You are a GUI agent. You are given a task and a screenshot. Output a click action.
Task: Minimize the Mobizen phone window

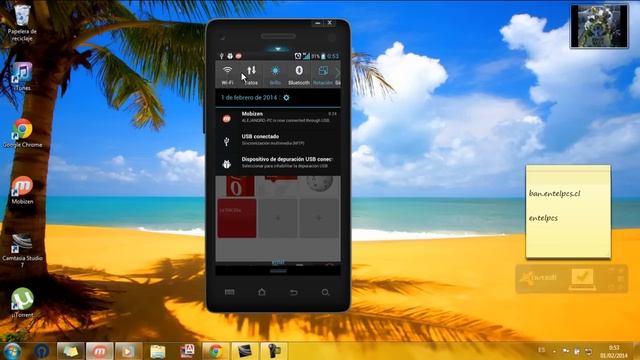click(x=318, y=23)
